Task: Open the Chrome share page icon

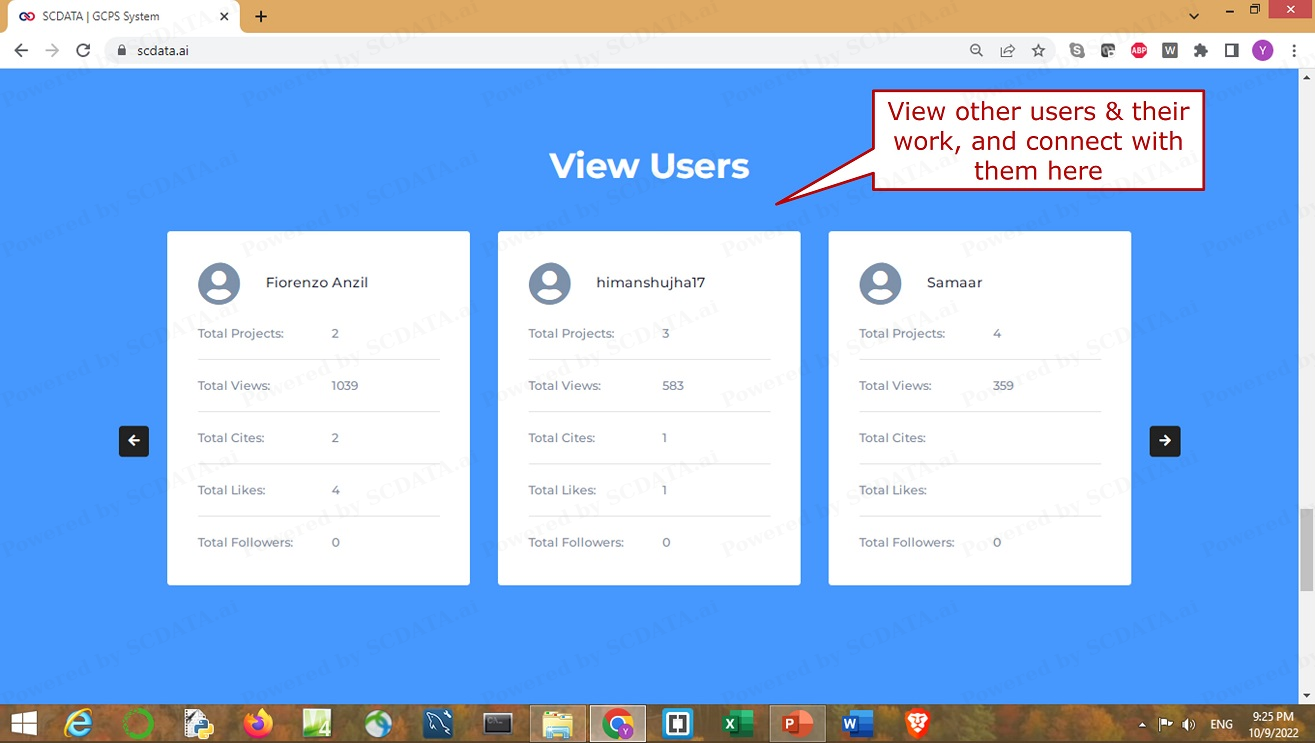Action: 1007,51
